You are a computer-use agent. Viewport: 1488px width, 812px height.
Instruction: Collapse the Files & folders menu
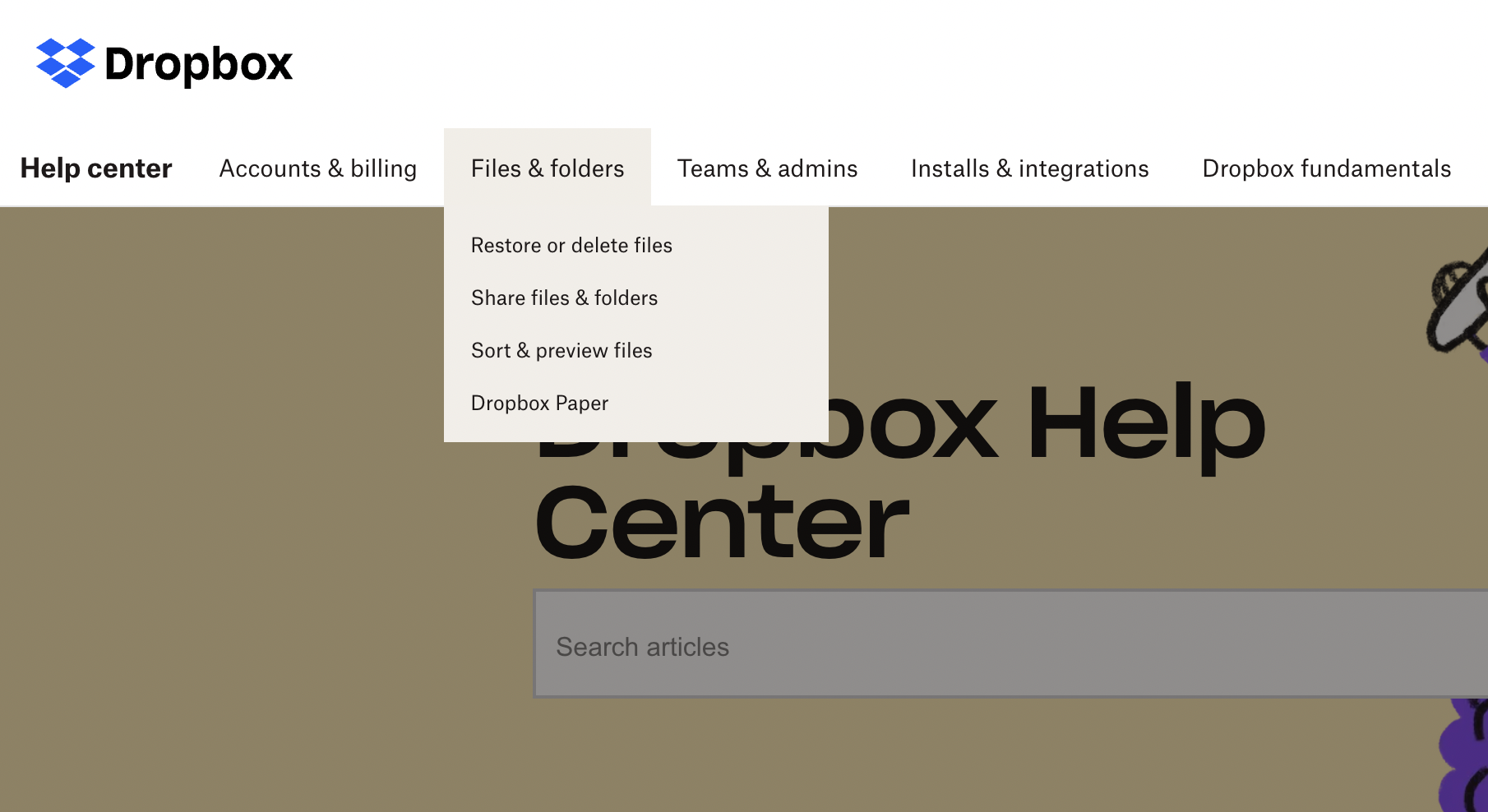[x=548, y=168]
